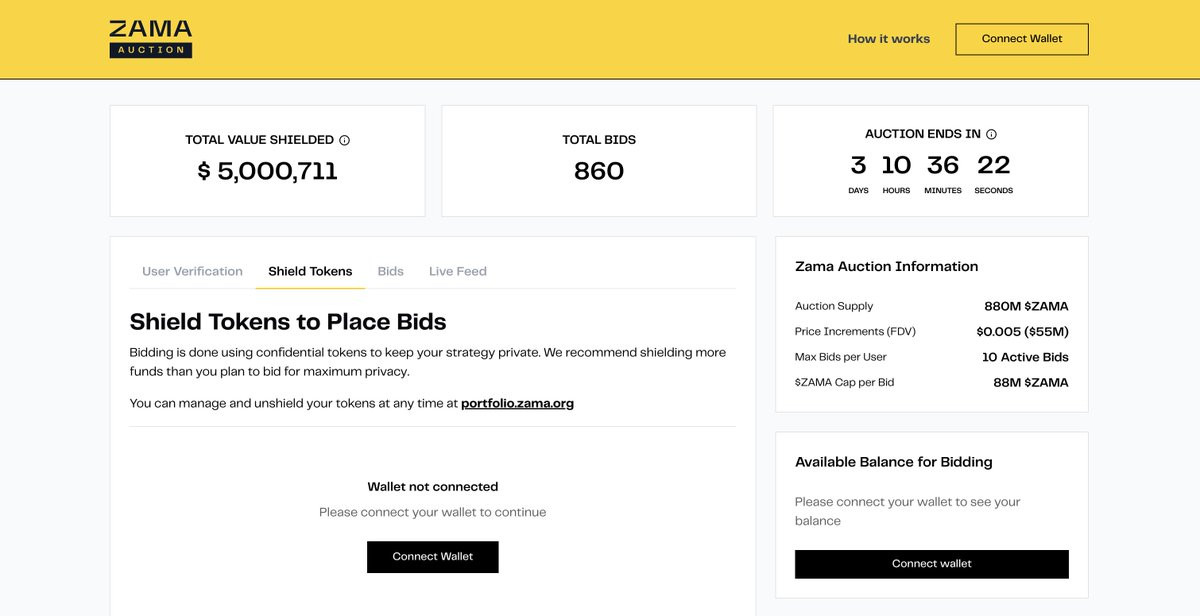The image size is (1200, 616).
Task: Open the Bids tab
Action: point(391,271)
